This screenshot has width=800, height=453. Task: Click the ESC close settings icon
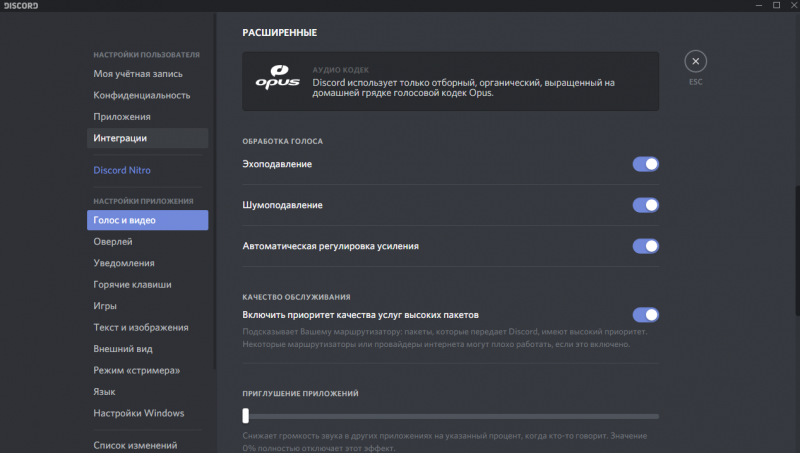(696, 61)
